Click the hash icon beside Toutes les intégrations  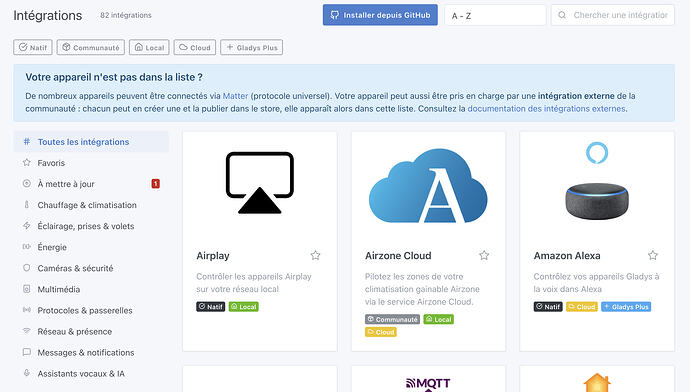[27, 142]
